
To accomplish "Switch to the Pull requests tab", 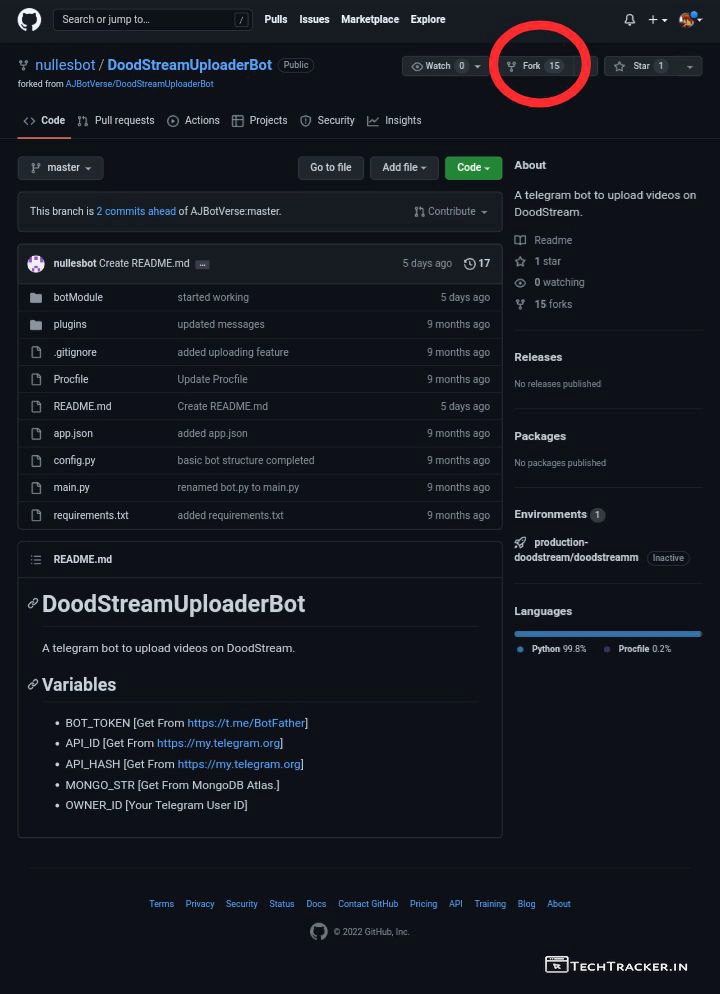I will point(116,121).
